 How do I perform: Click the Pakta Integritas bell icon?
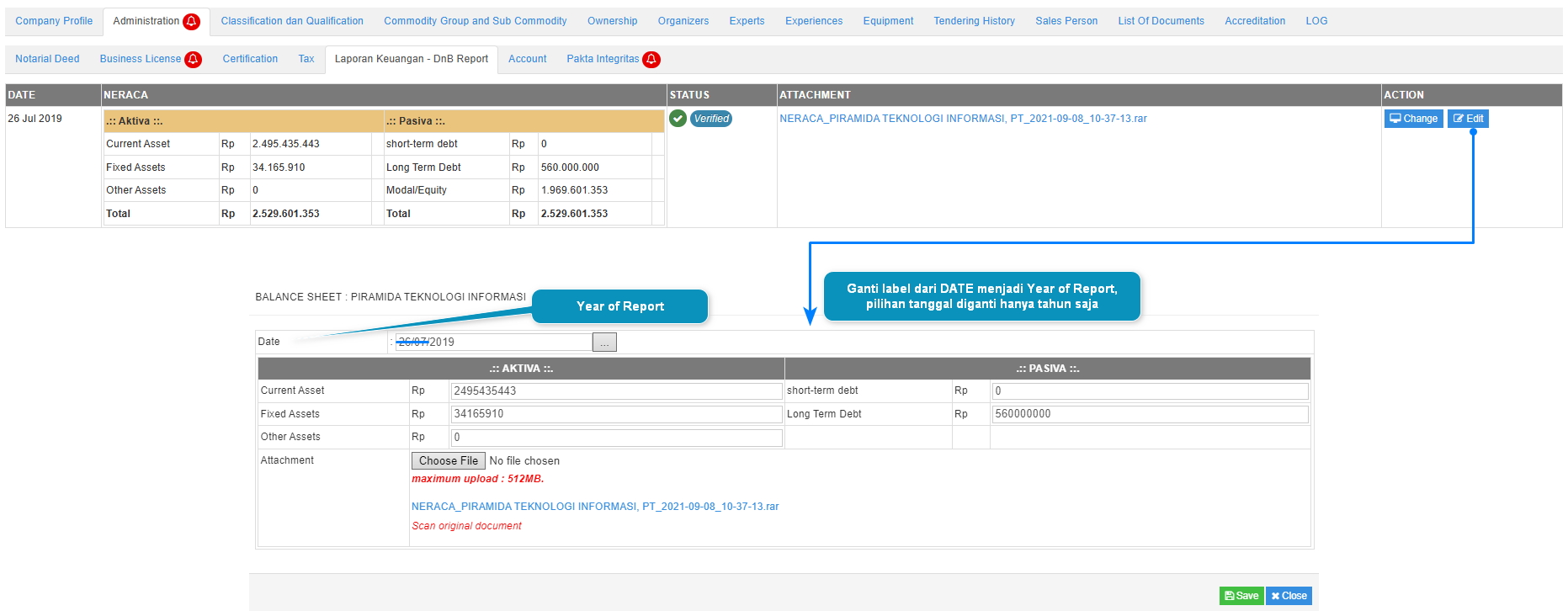pos(651,60)
